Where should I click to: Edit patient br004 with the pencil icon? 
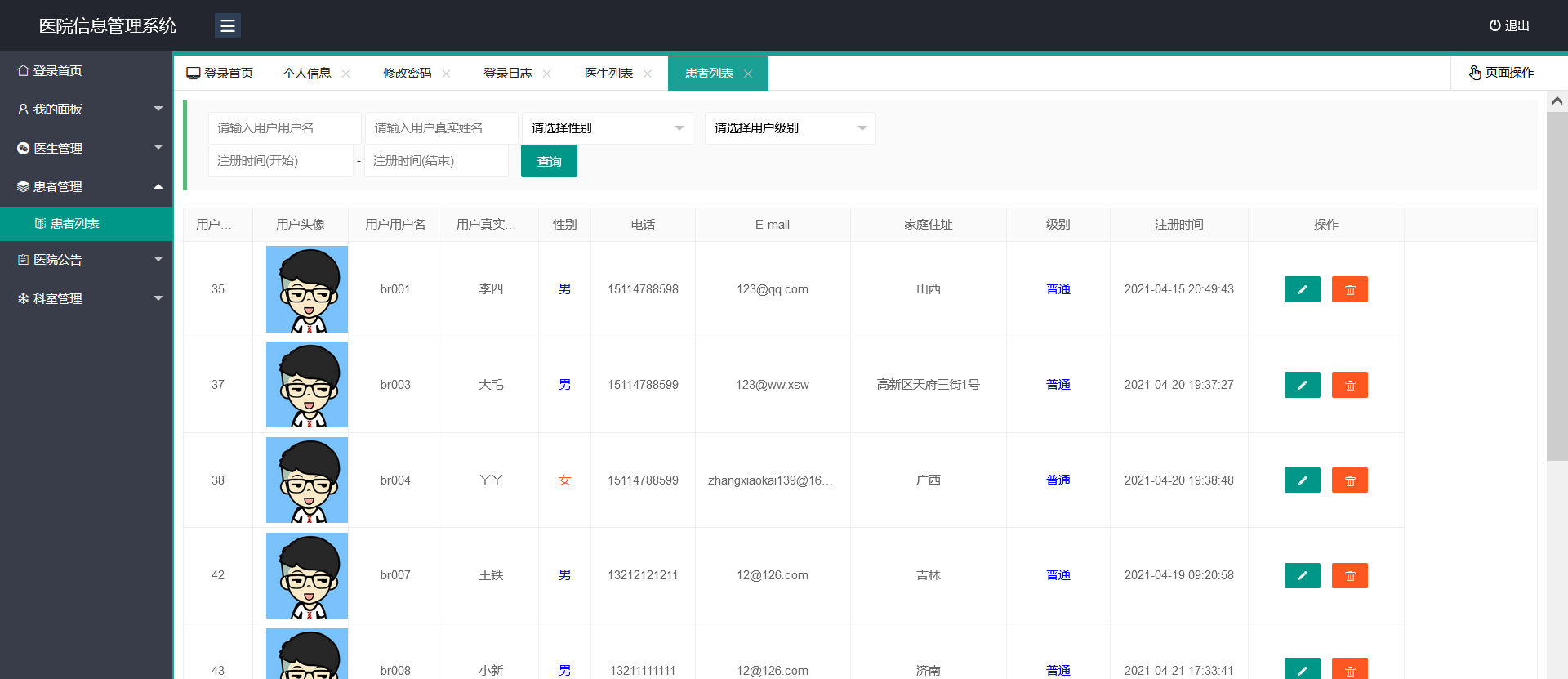[x=1303, y=480]
